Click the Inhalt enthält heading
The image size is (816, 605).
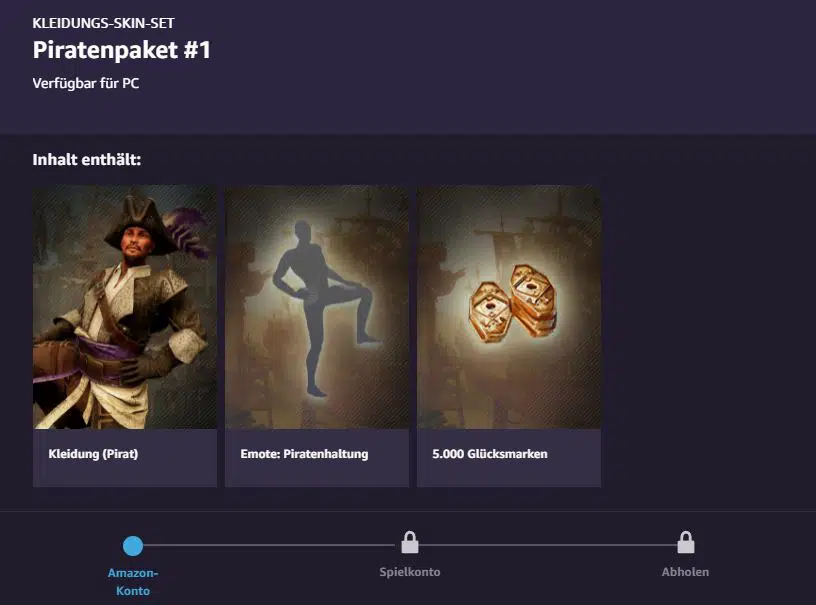(x=86, y=159)
